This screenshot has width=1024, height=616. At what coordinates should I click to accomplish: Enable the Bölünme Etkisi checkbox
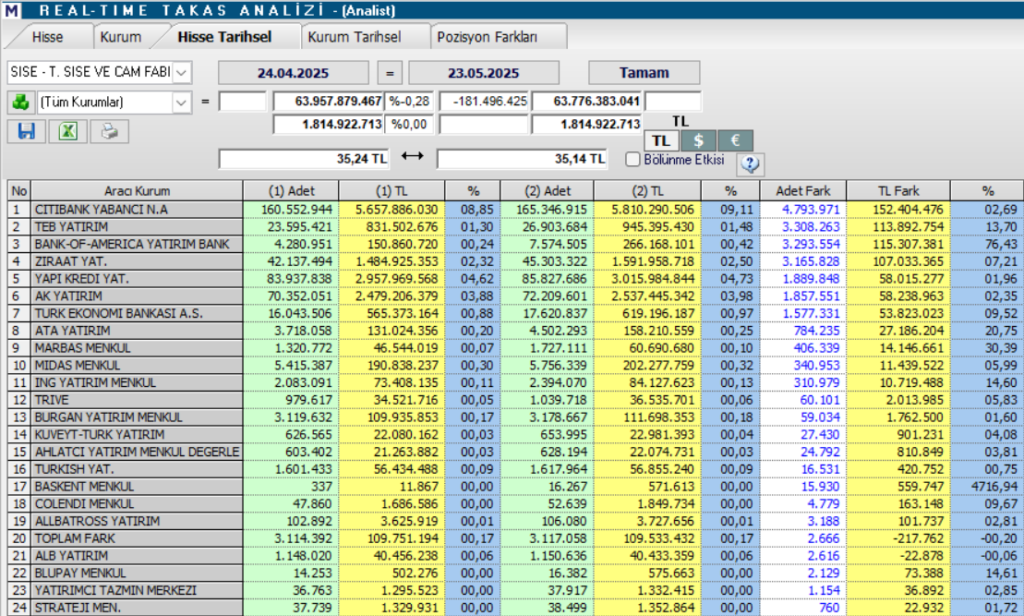[x=632, y=159]
